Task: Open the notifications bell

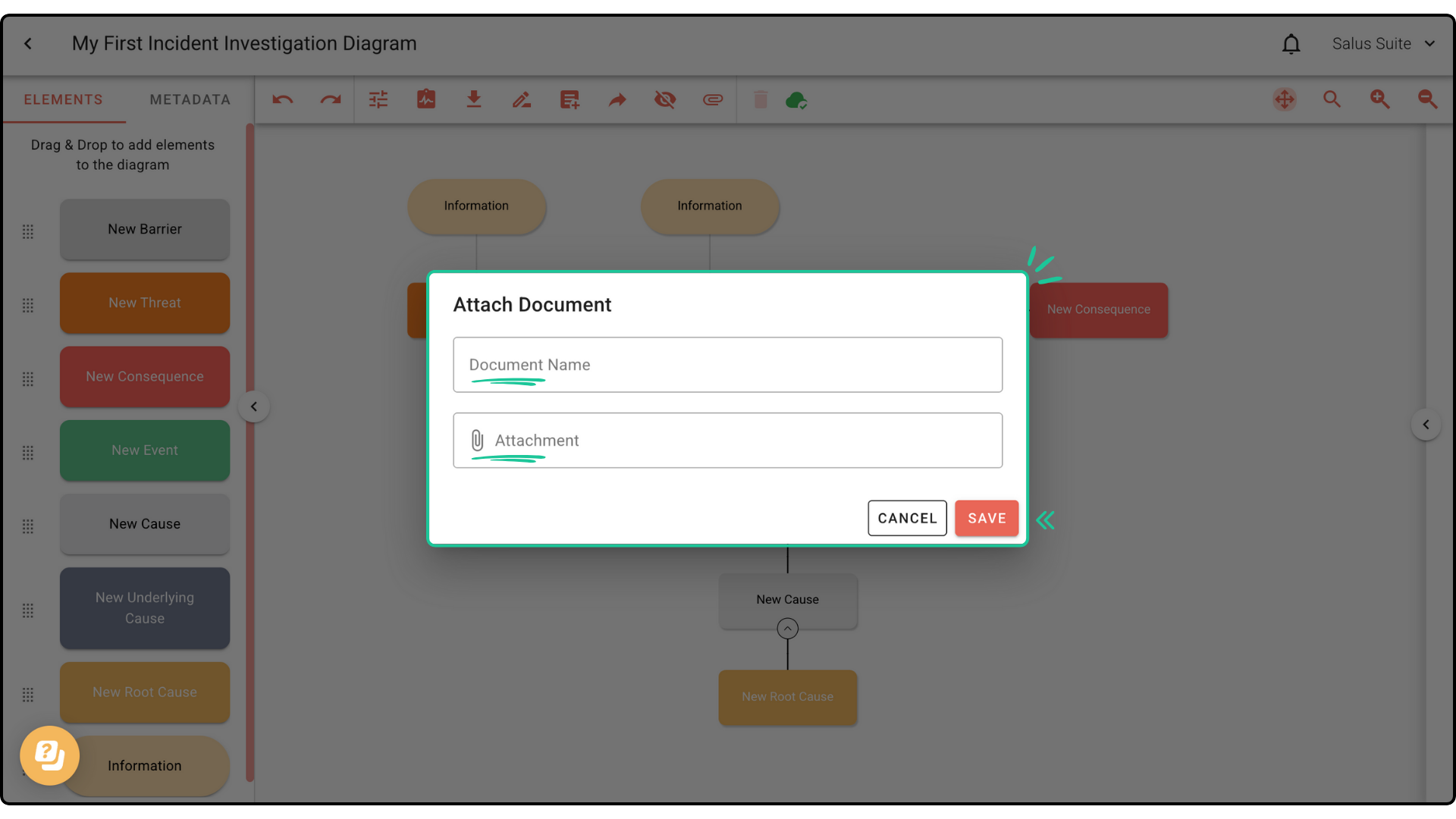Action: [1291, 44]
